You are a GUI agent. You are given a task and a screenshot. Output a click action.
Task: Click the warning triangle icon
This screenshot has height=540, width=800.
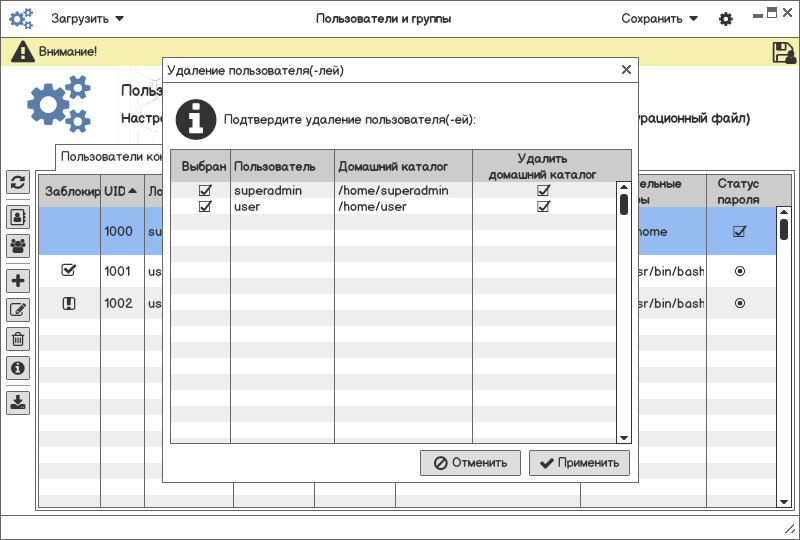[x=23, y=52]
